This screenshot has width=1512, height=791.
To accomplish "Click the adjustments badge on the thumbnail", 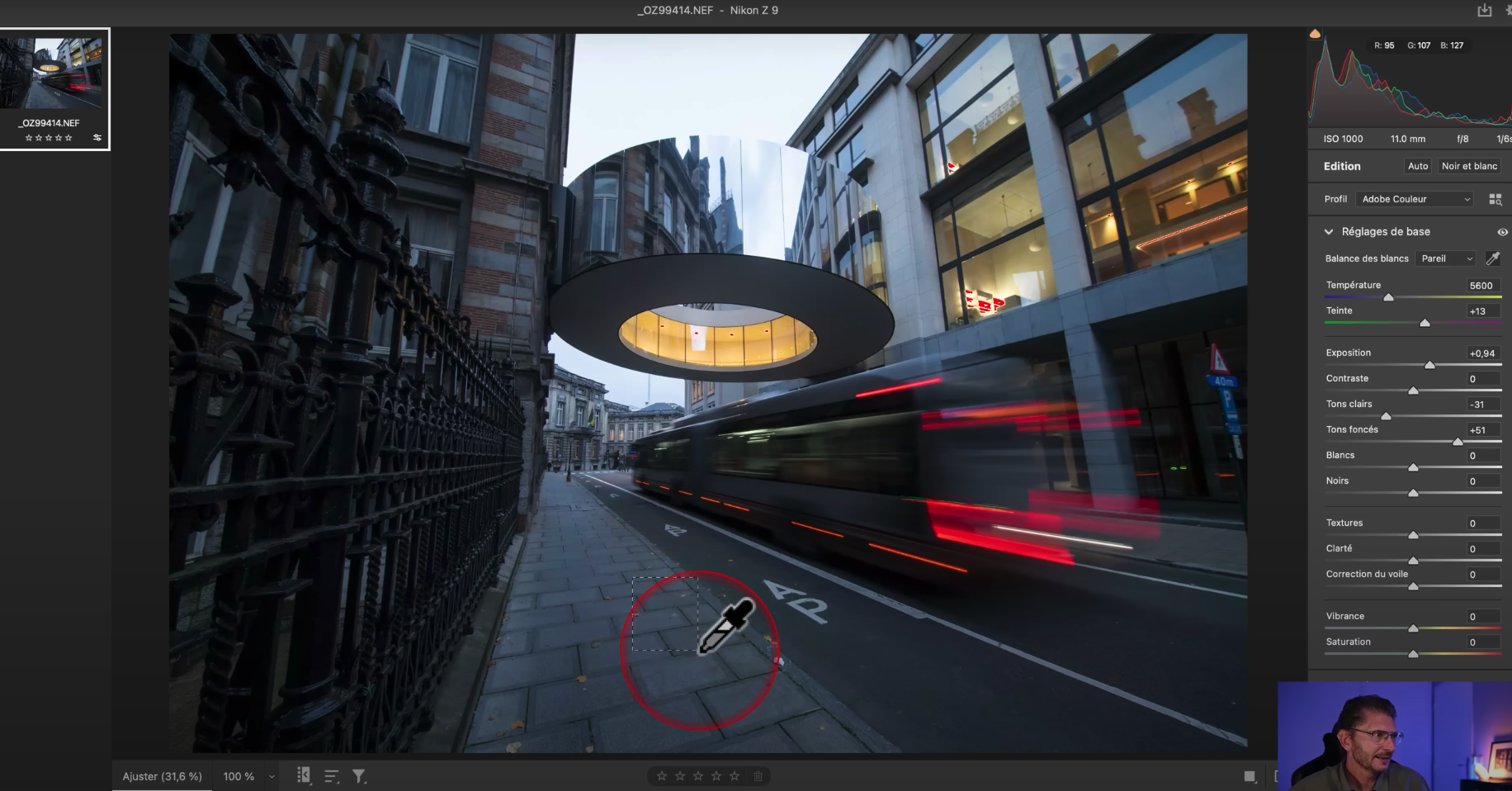I will coord(97,138).
